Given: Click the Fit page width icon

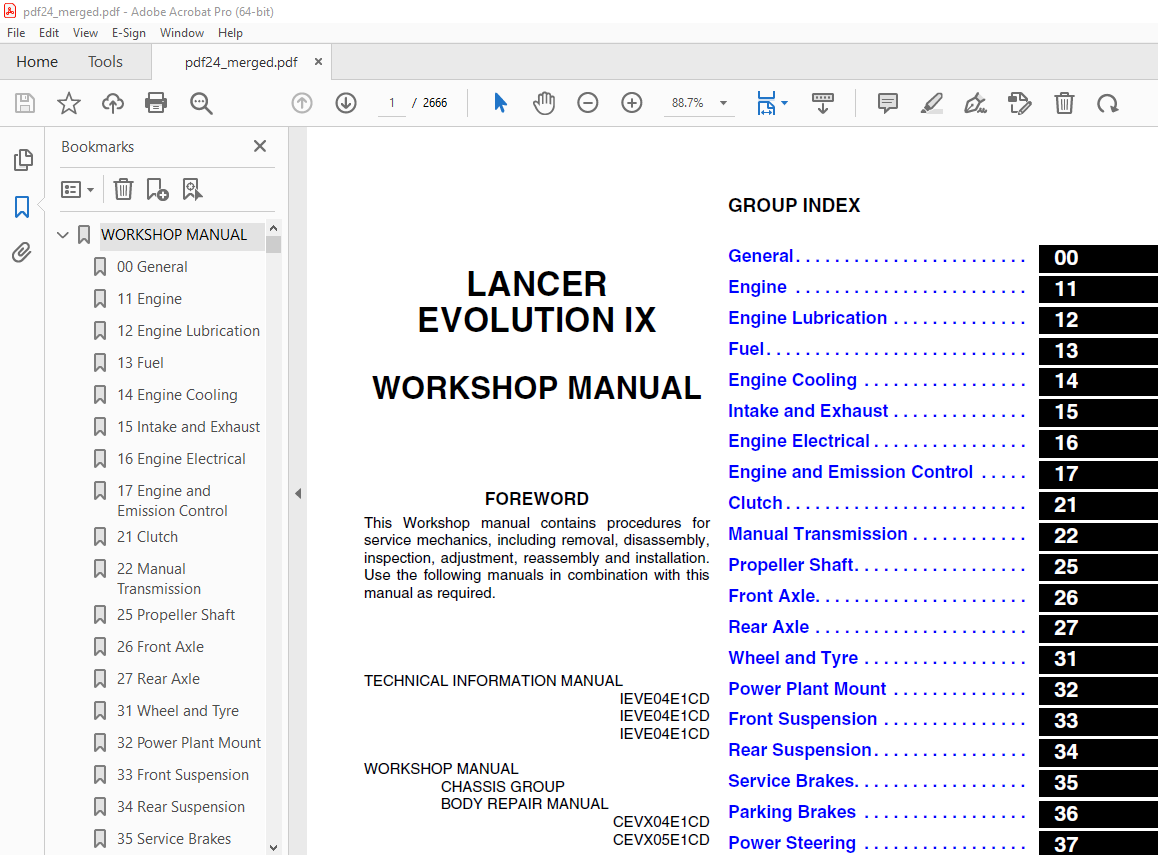Looking at the screenshot, I should tap(766, 103).
